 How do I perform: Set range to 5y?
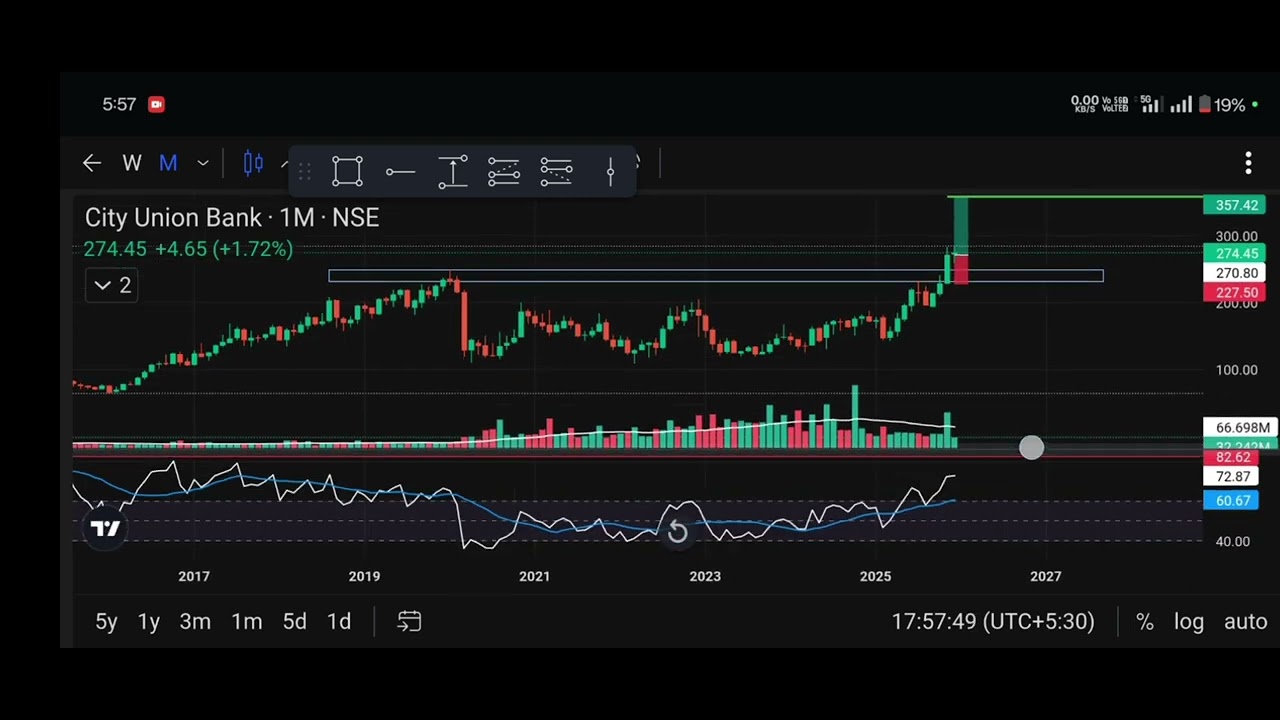click(106, 622)
